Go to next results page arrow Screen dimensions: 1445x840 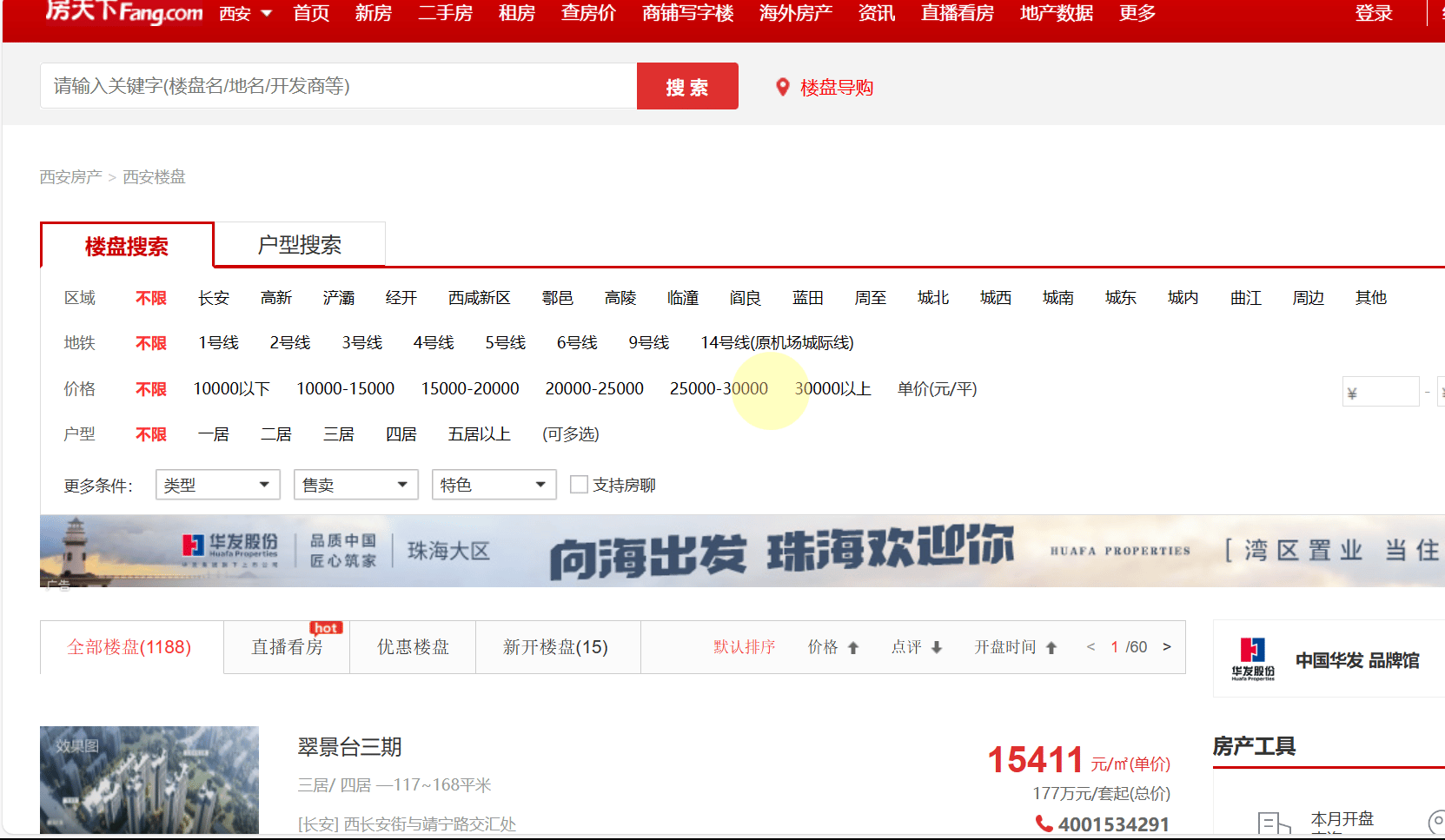coord(1167,646)
